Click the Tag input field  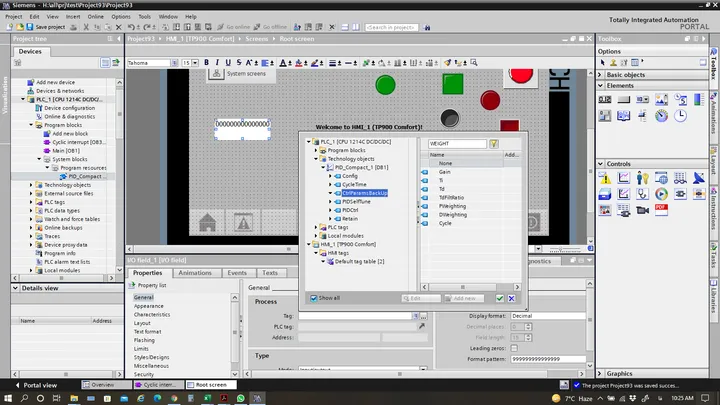pyautogui.click(x=355, y=316)
